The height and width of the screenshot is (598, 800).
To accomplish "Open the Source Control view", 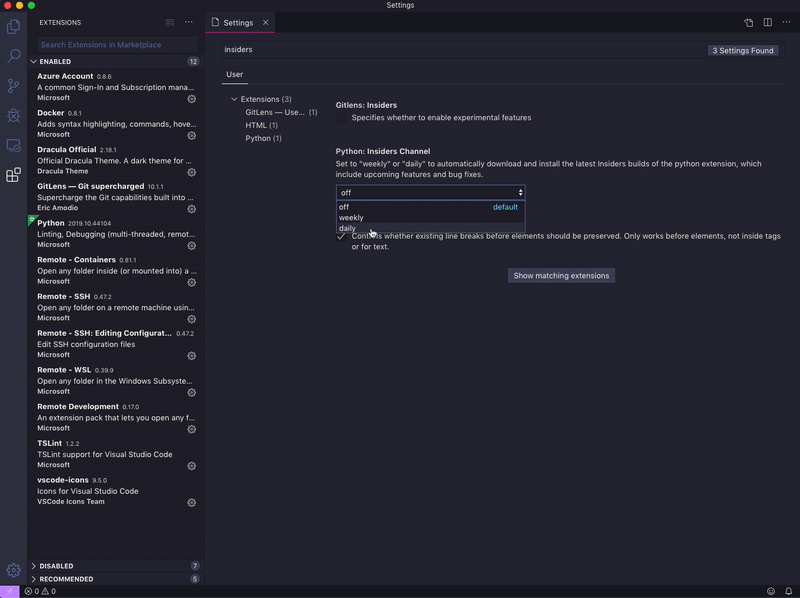I will tap(13, 86).
